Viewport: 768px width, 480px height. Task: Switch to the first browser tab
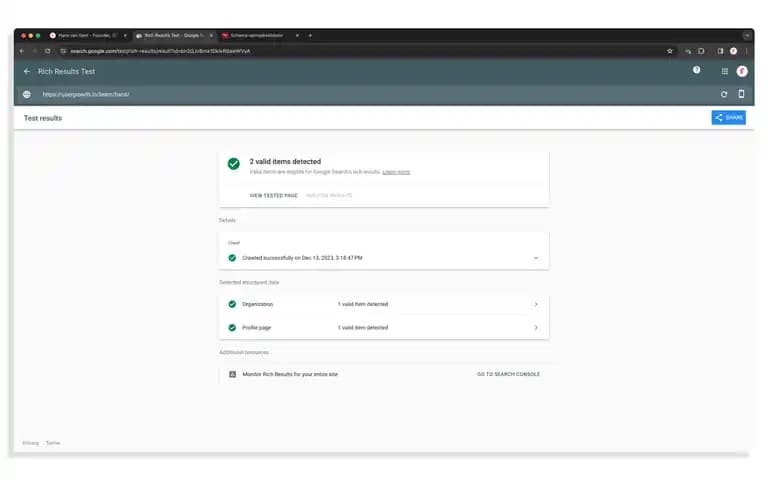pos(88,35)
